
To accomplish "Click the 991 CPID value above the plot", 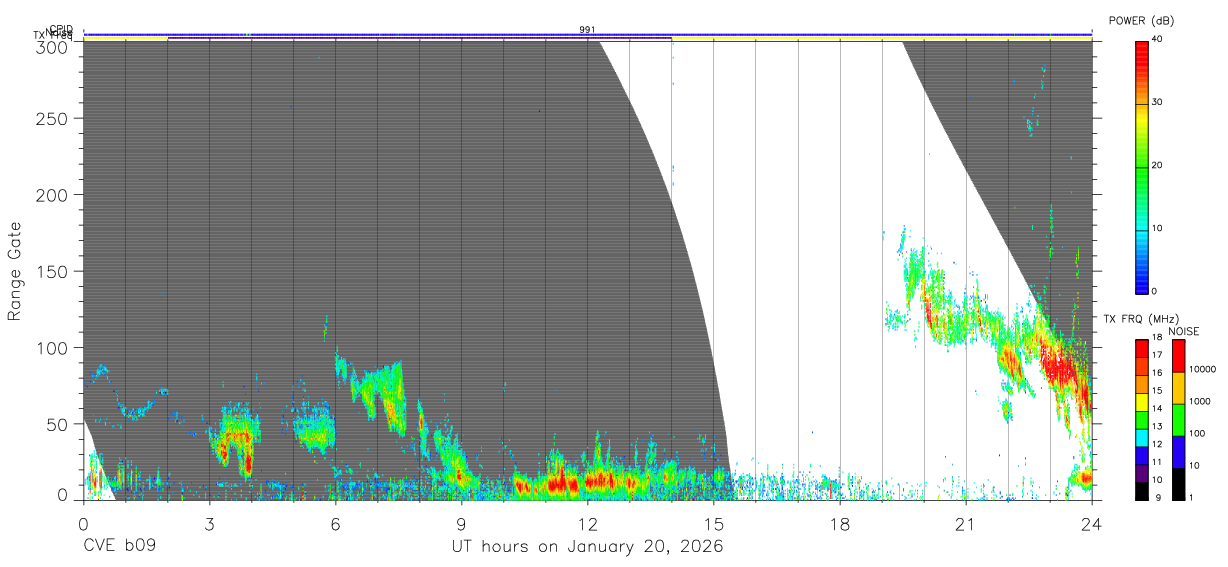I will point(588,30).
